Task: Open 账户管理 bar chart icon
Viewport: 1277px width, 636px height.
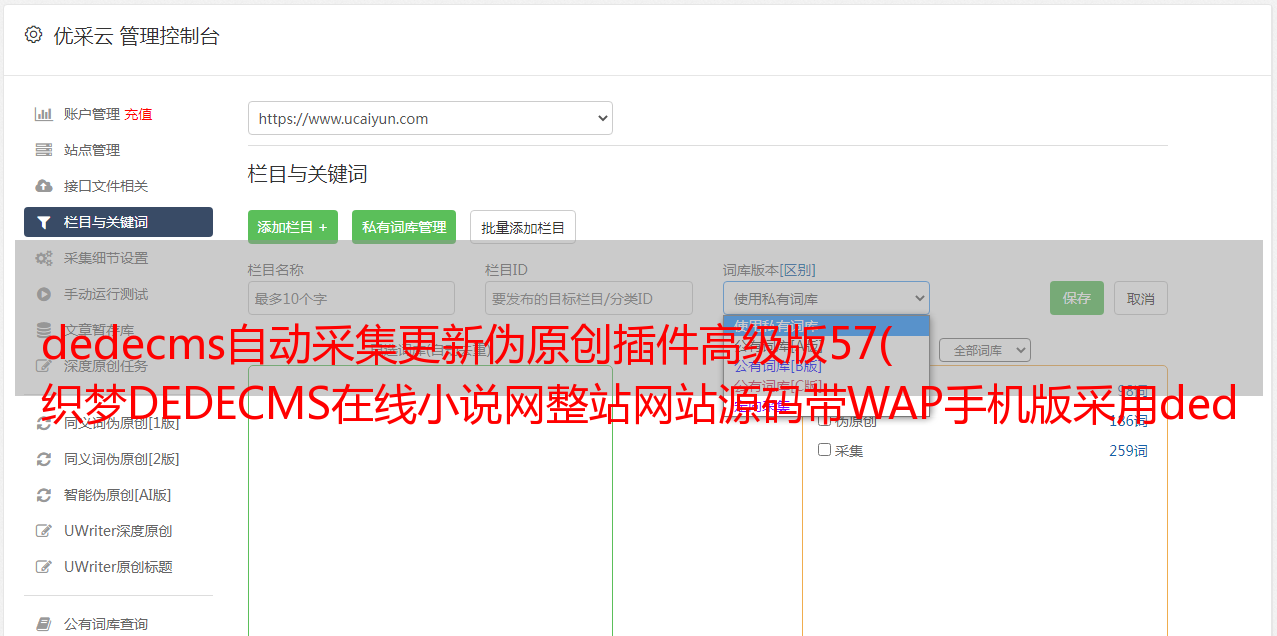Action: [x=43, y=114]
